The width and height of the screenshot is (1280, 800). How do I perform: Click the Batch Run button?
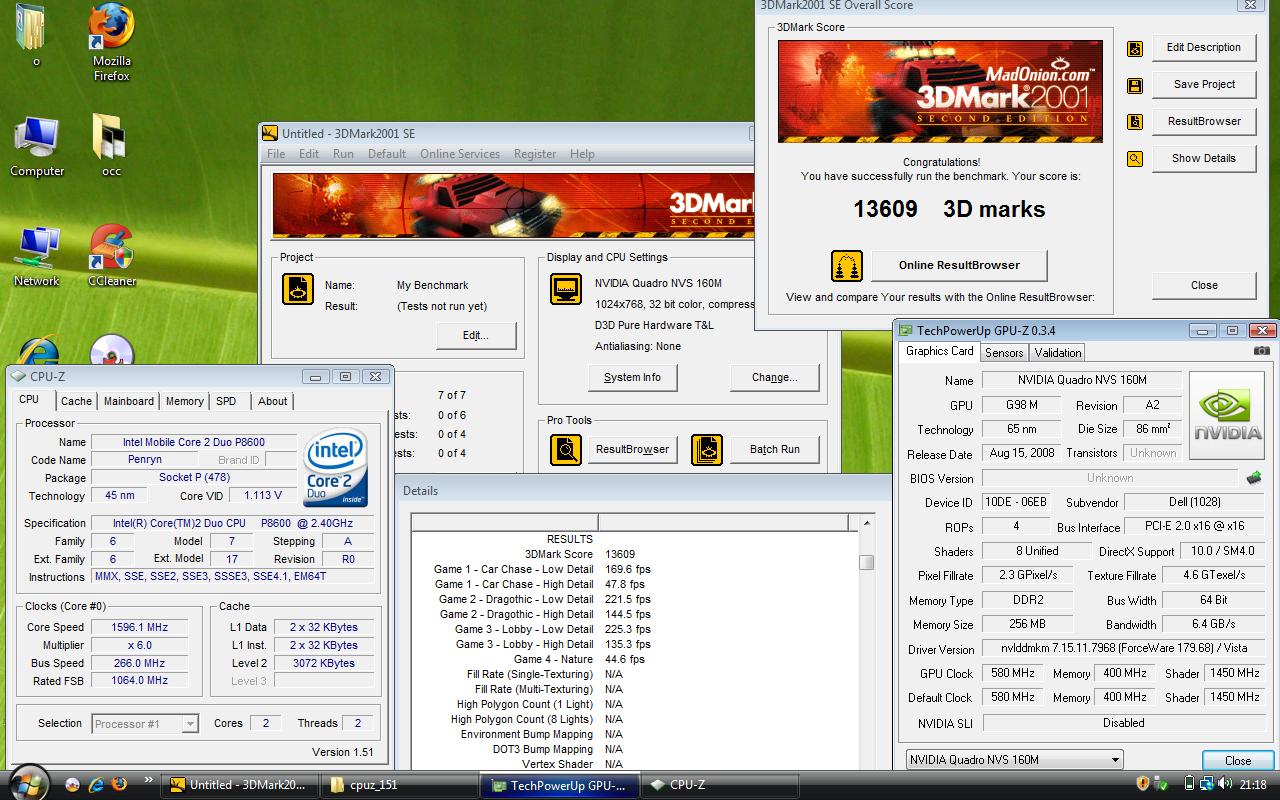[x=775, y=450]
